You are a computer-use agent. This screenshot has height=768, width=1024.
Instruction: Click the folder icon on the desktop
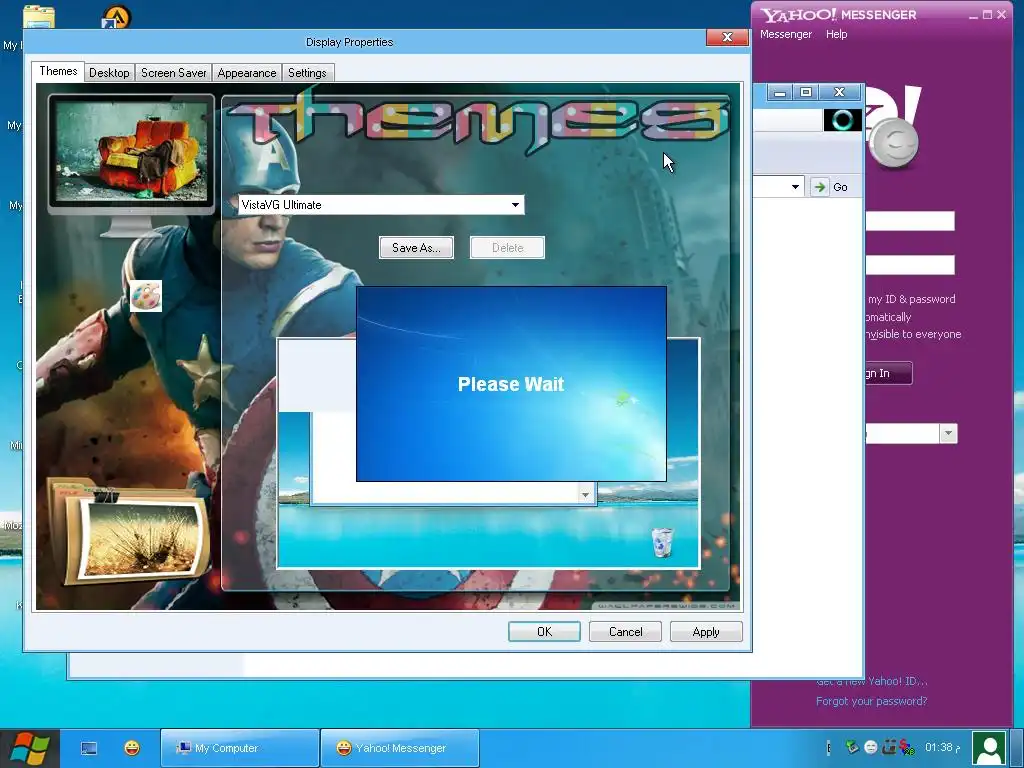tap(39, 17)
